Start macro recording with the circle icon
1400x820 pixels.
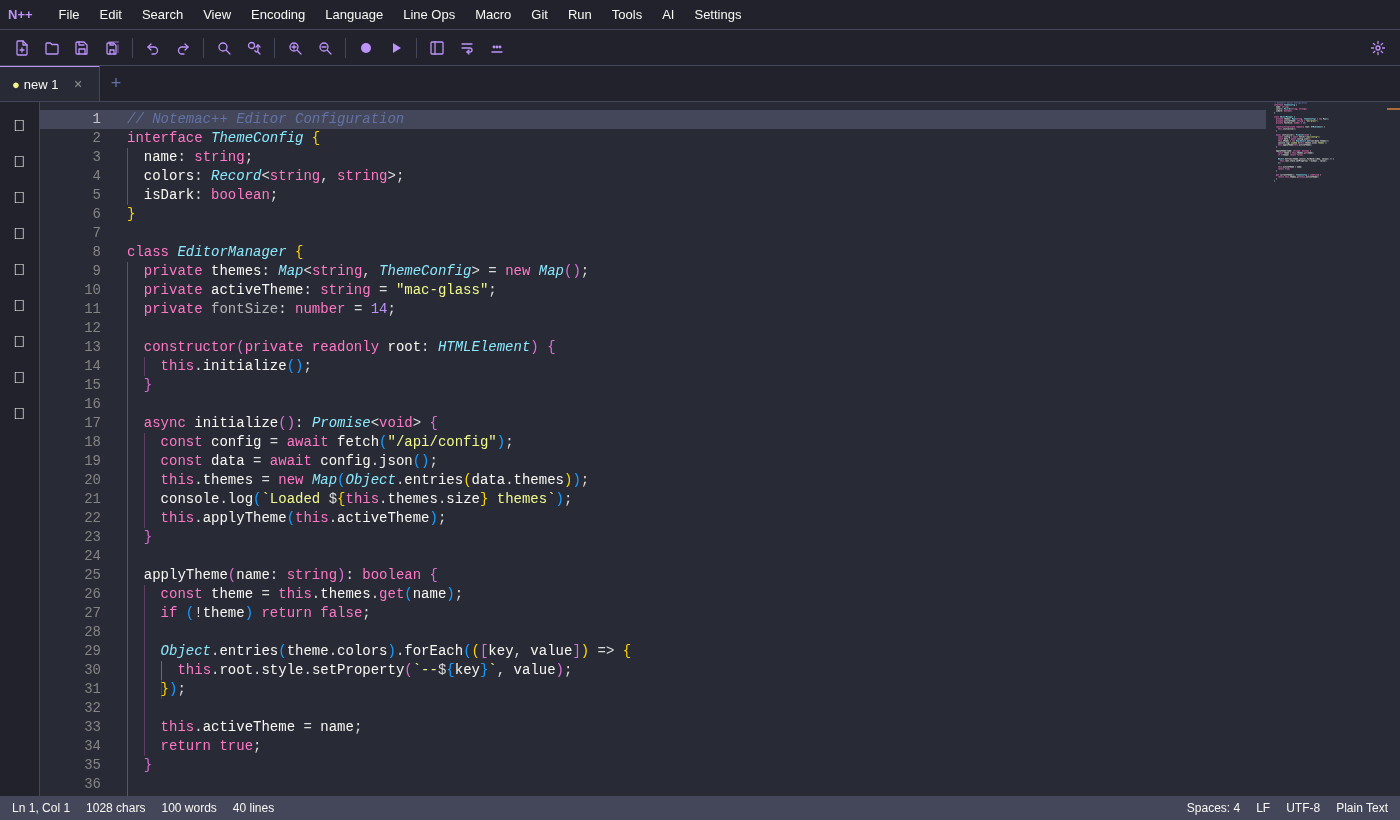pyautogui.click(x=366, y=48)
